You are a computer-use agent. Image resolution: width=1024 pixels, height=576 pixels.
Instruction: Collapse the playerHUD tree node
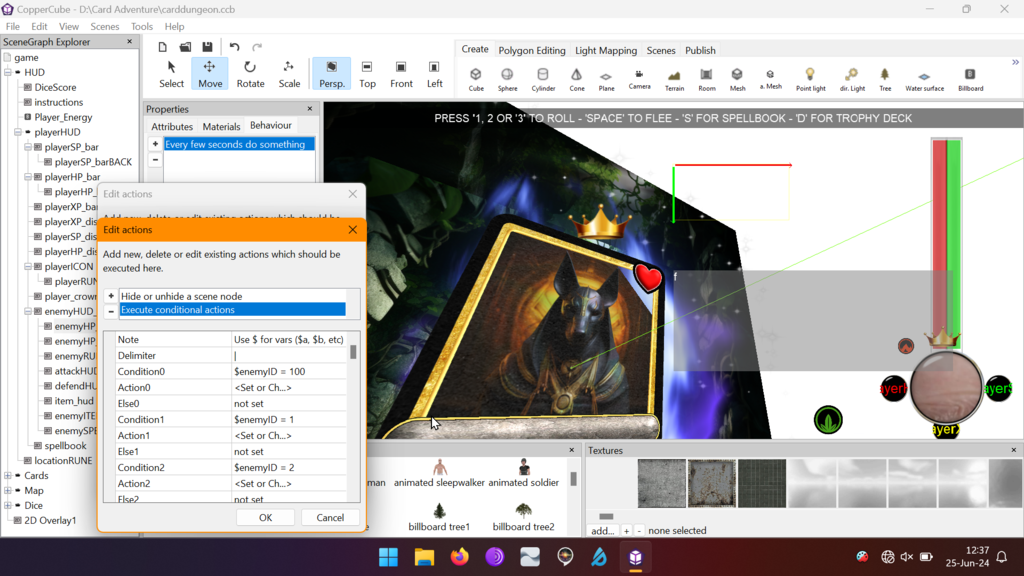[x=18, y=132]
